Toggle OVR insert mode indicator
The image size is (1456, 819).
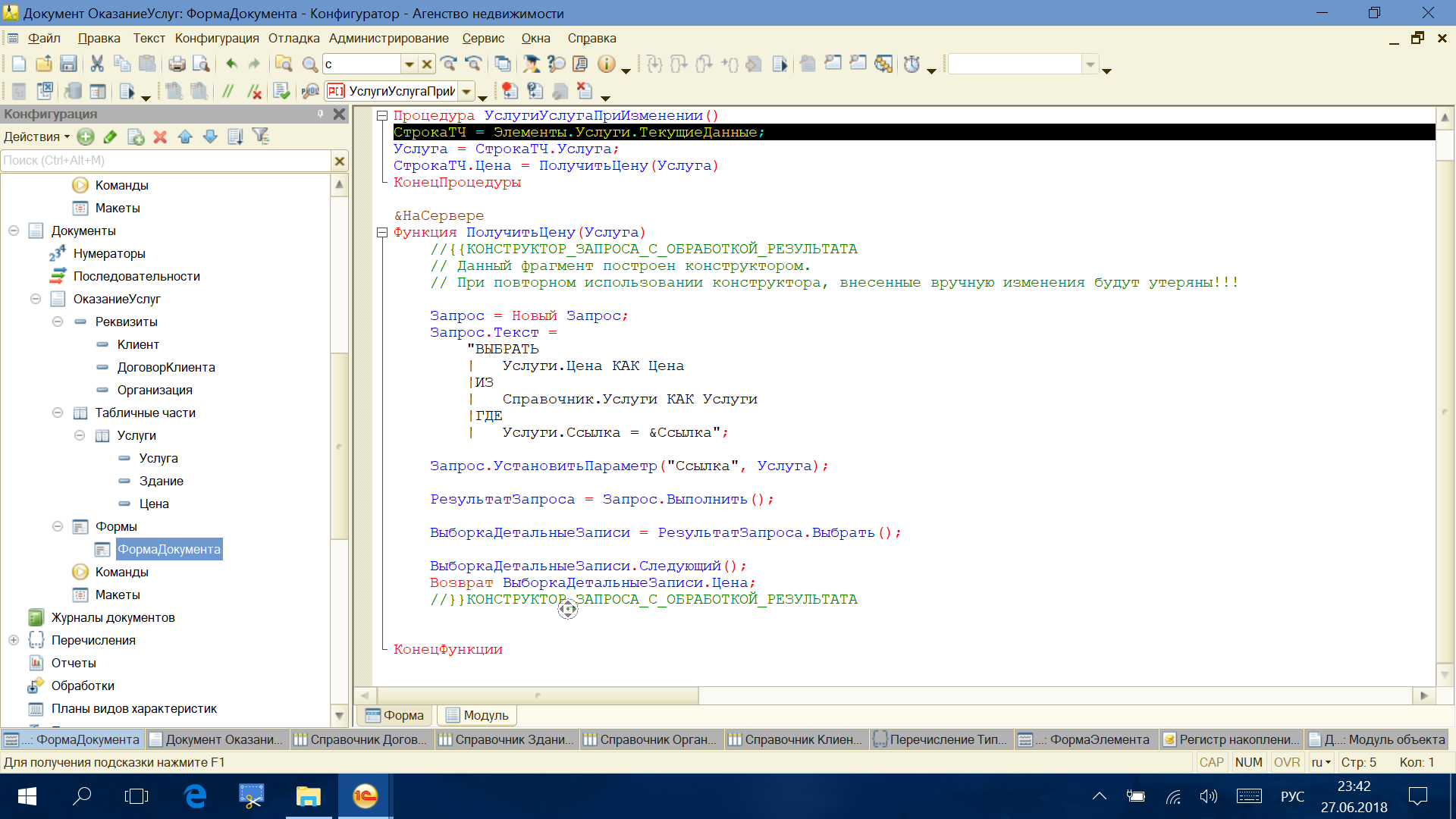point(1286,762)
